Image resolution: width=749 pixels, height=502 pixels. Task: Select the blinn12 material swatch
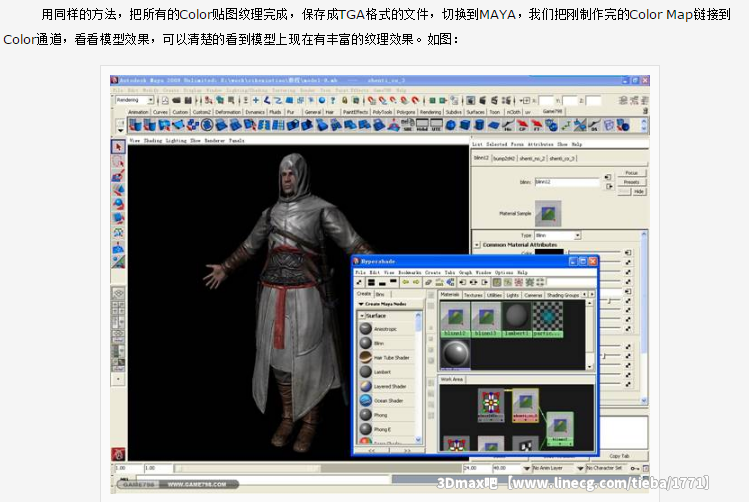[x=455, y=320]
